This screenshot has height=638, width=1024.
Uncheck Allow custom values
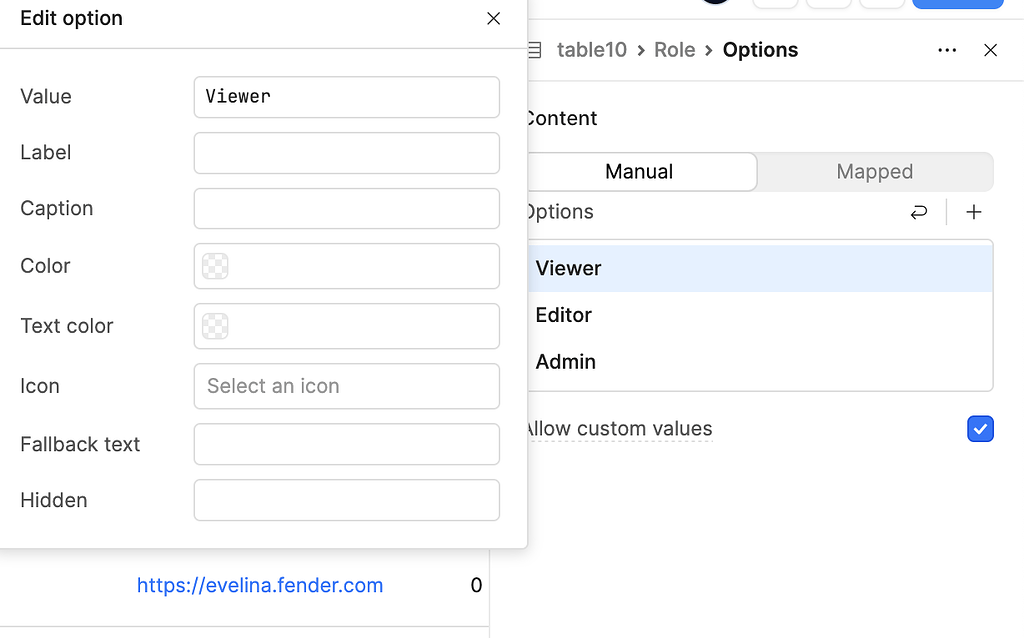pos(980,428)
